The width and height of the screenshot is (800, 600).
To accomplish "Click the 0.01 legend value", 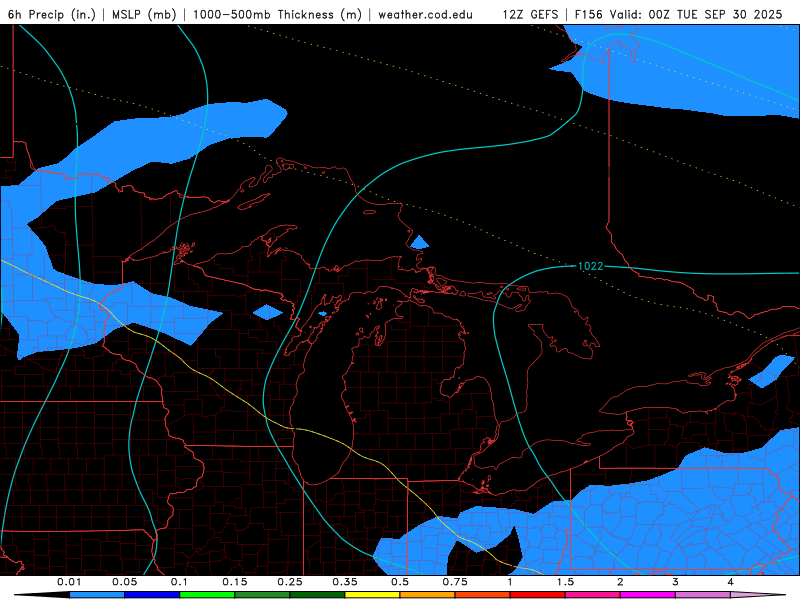I will click(69, 582).
